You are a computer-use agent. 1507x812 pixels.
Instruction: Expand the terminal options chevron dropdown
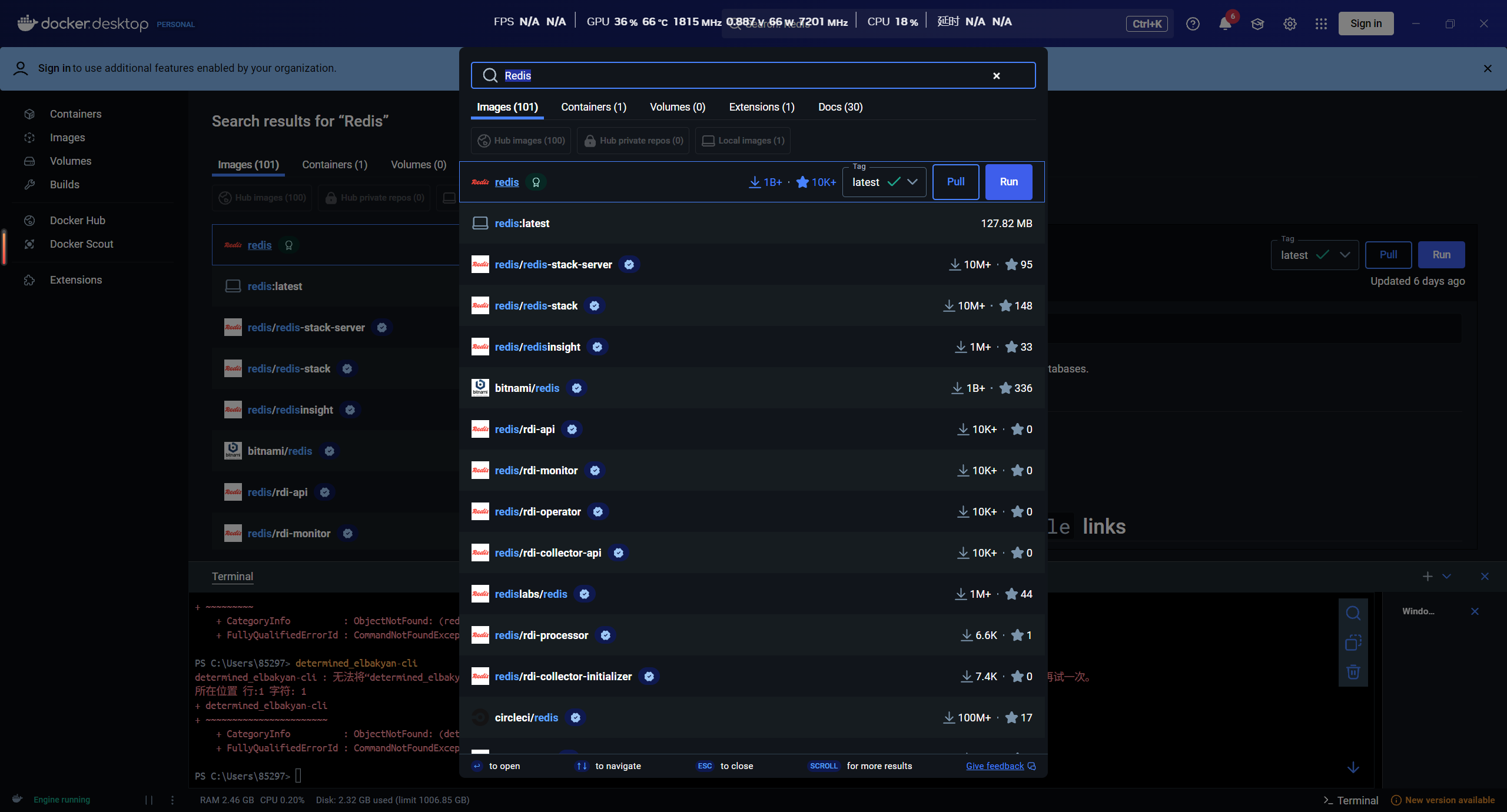(1447, 577)
